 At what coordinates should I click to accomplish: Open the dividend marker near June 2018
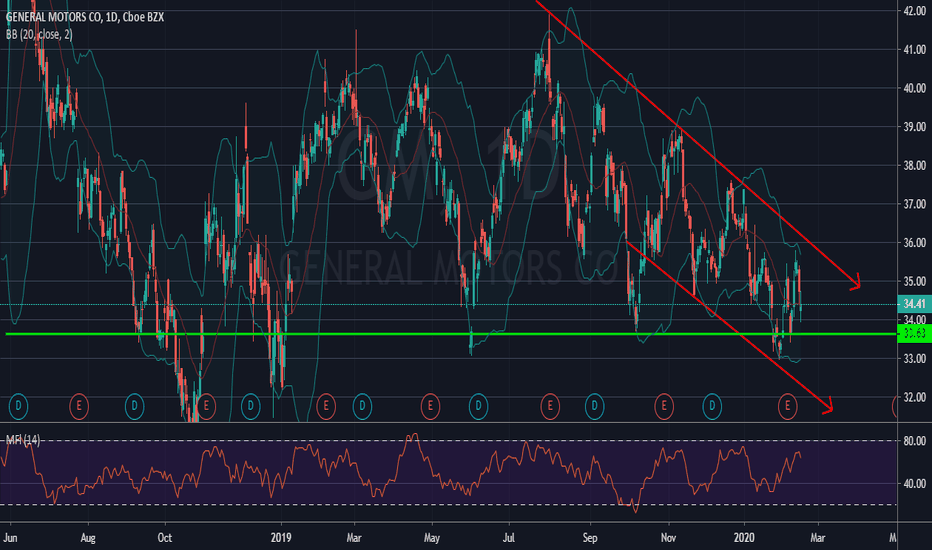pos(18,407)
